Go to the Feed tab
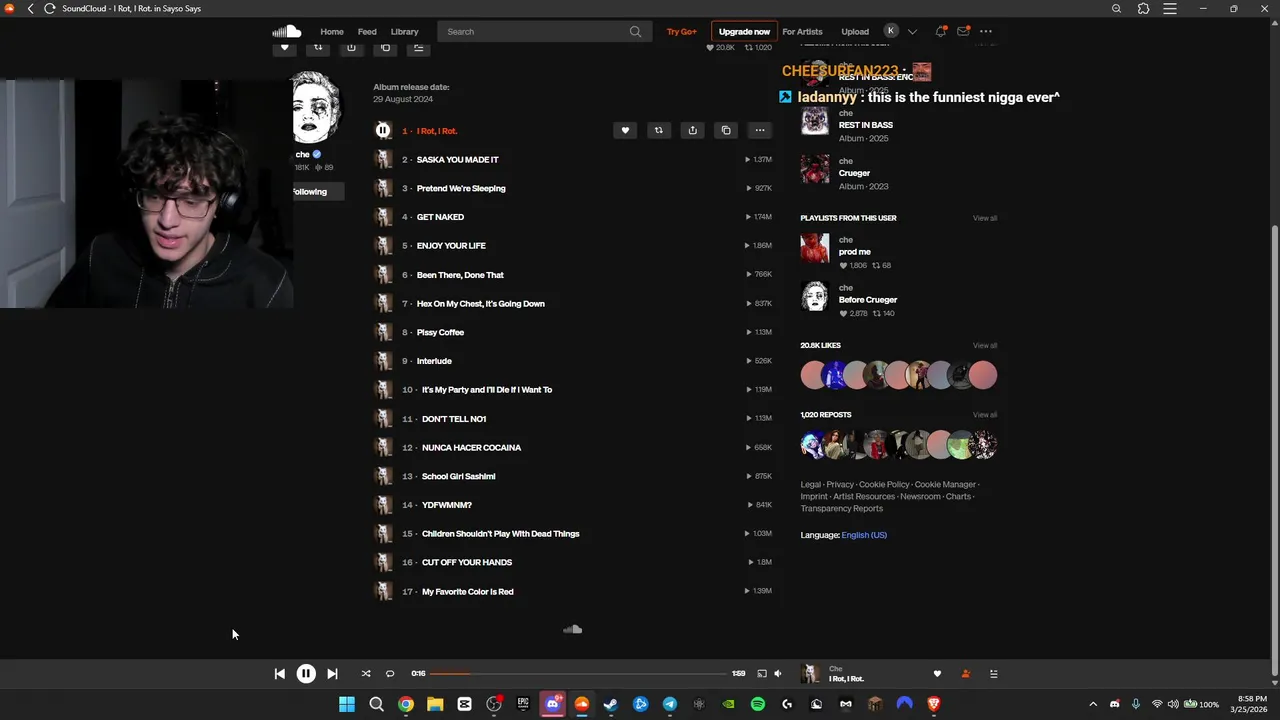The image size is (1280, 720). pos(367,31)
